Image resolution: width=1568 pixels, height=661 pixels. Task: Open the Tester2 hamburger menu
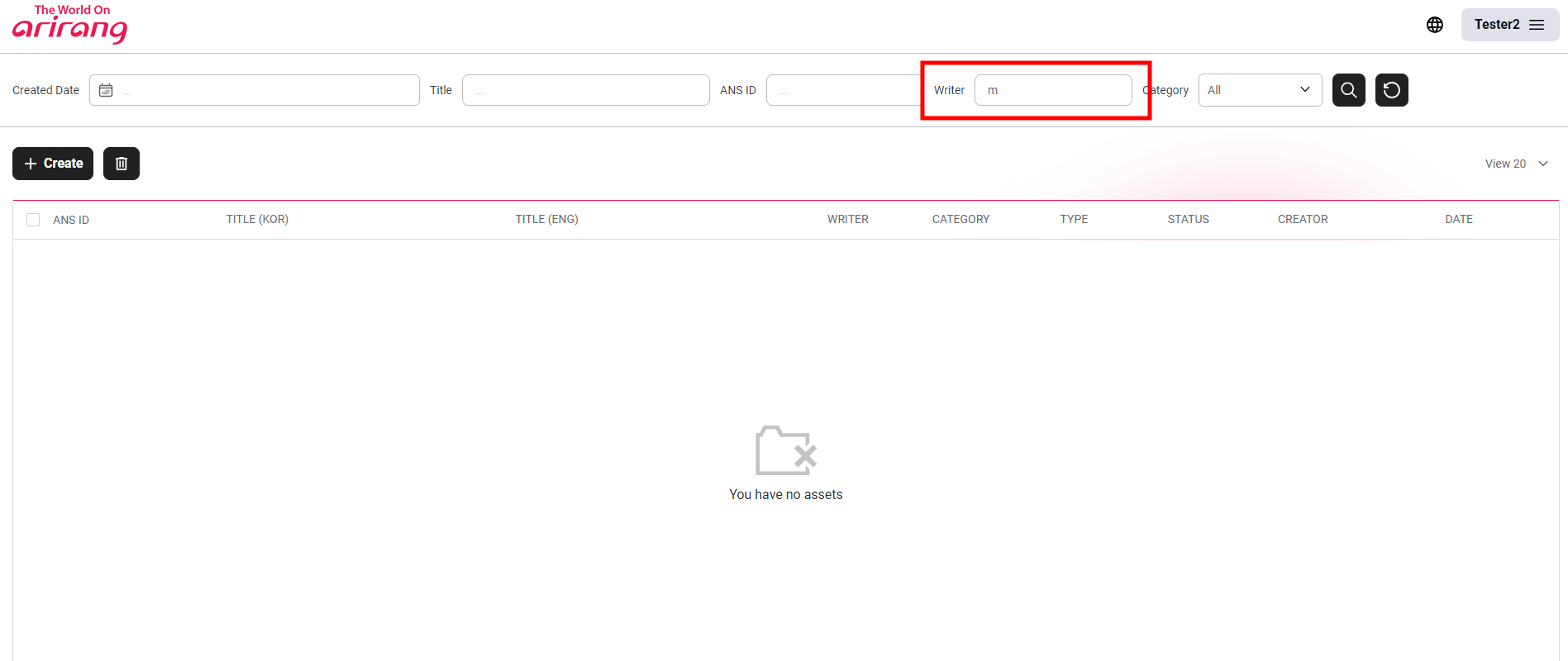1509,25
